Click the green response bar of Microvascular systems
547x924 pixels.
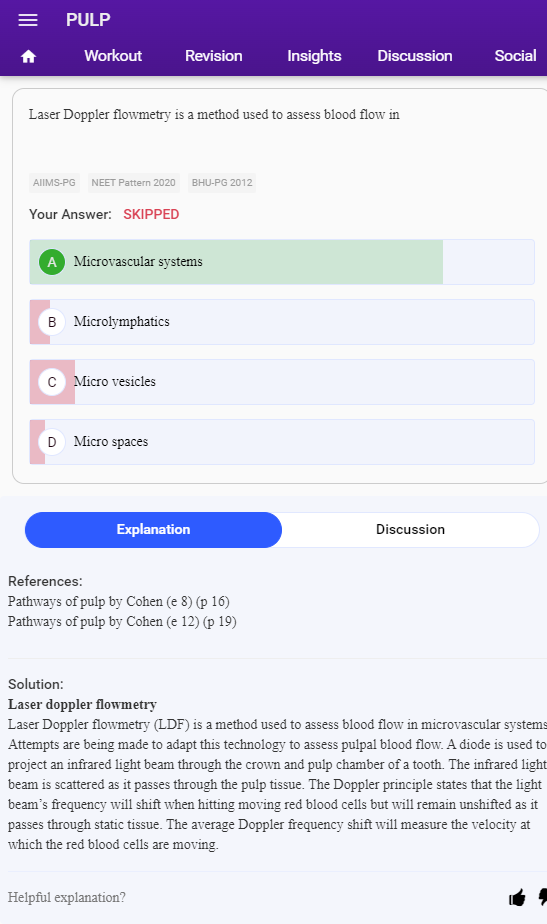pos(236,262)
